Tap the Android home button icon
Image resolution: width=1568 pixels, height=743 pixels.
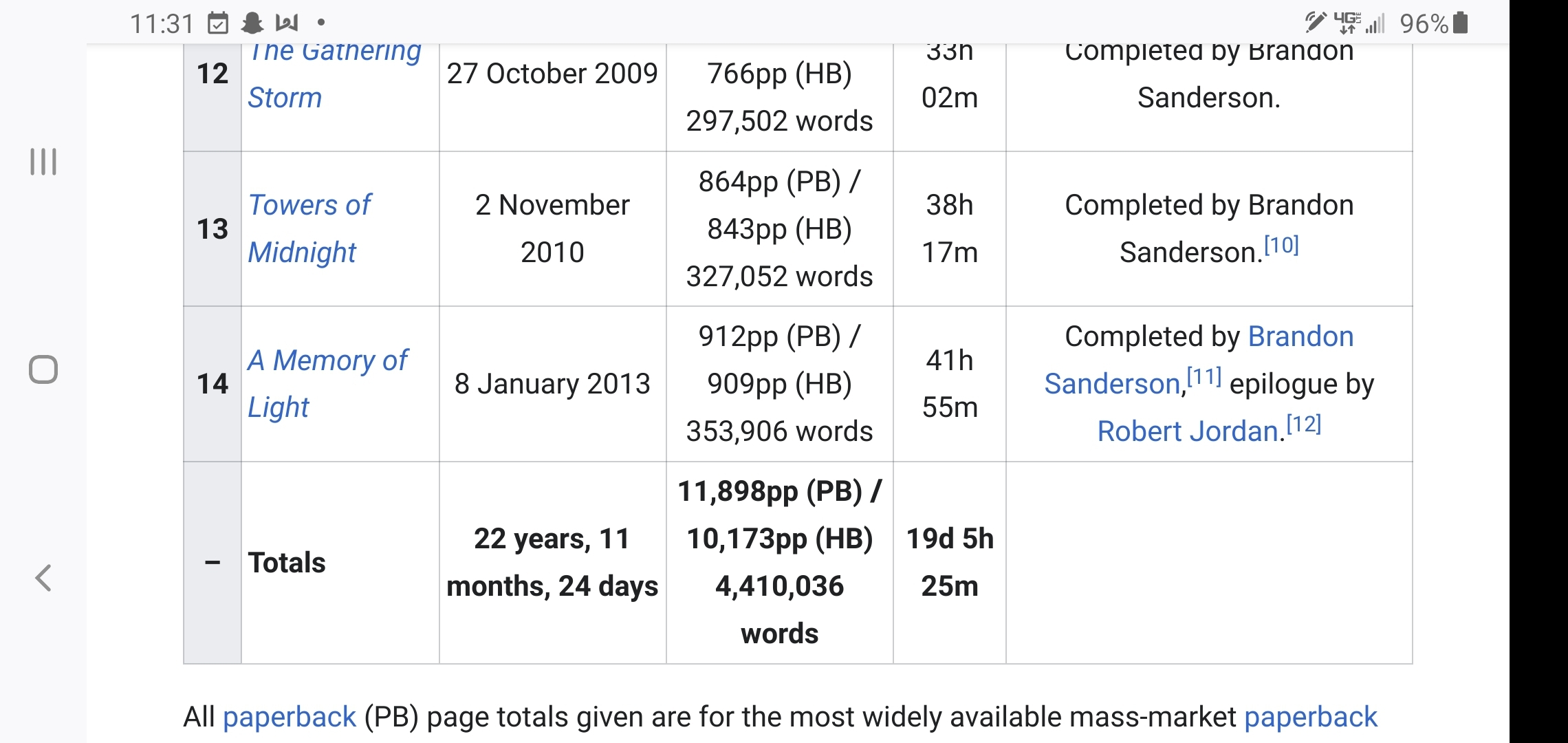coord(43,369)
